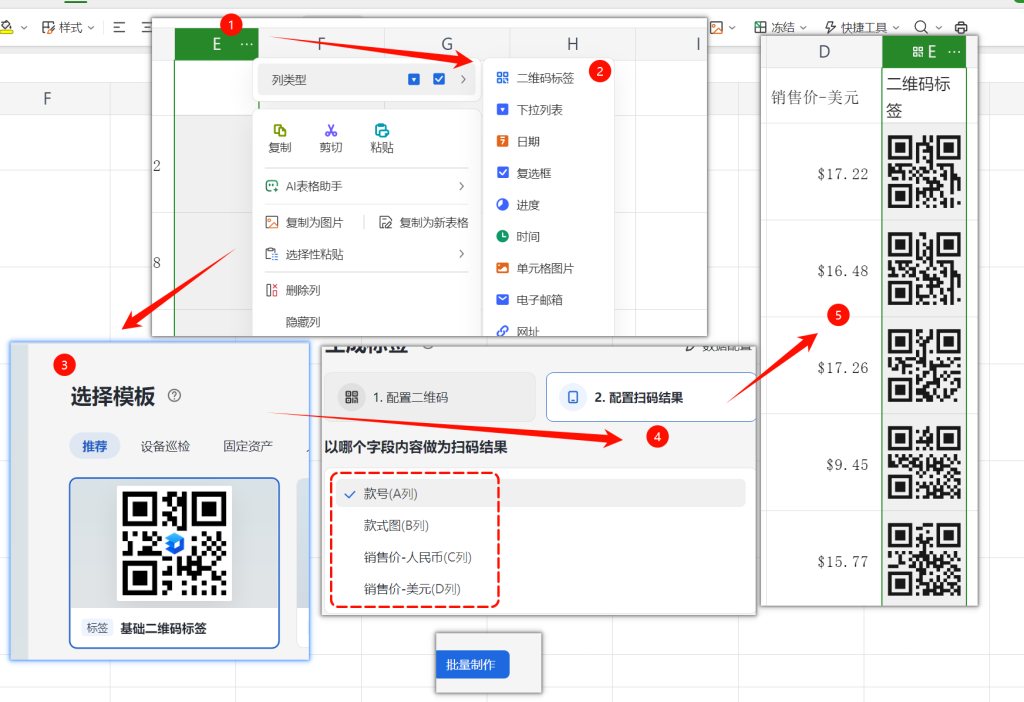Select 款号(A列) as scan result field
The width and height of the screenshot is (1024, 702).
541,494
